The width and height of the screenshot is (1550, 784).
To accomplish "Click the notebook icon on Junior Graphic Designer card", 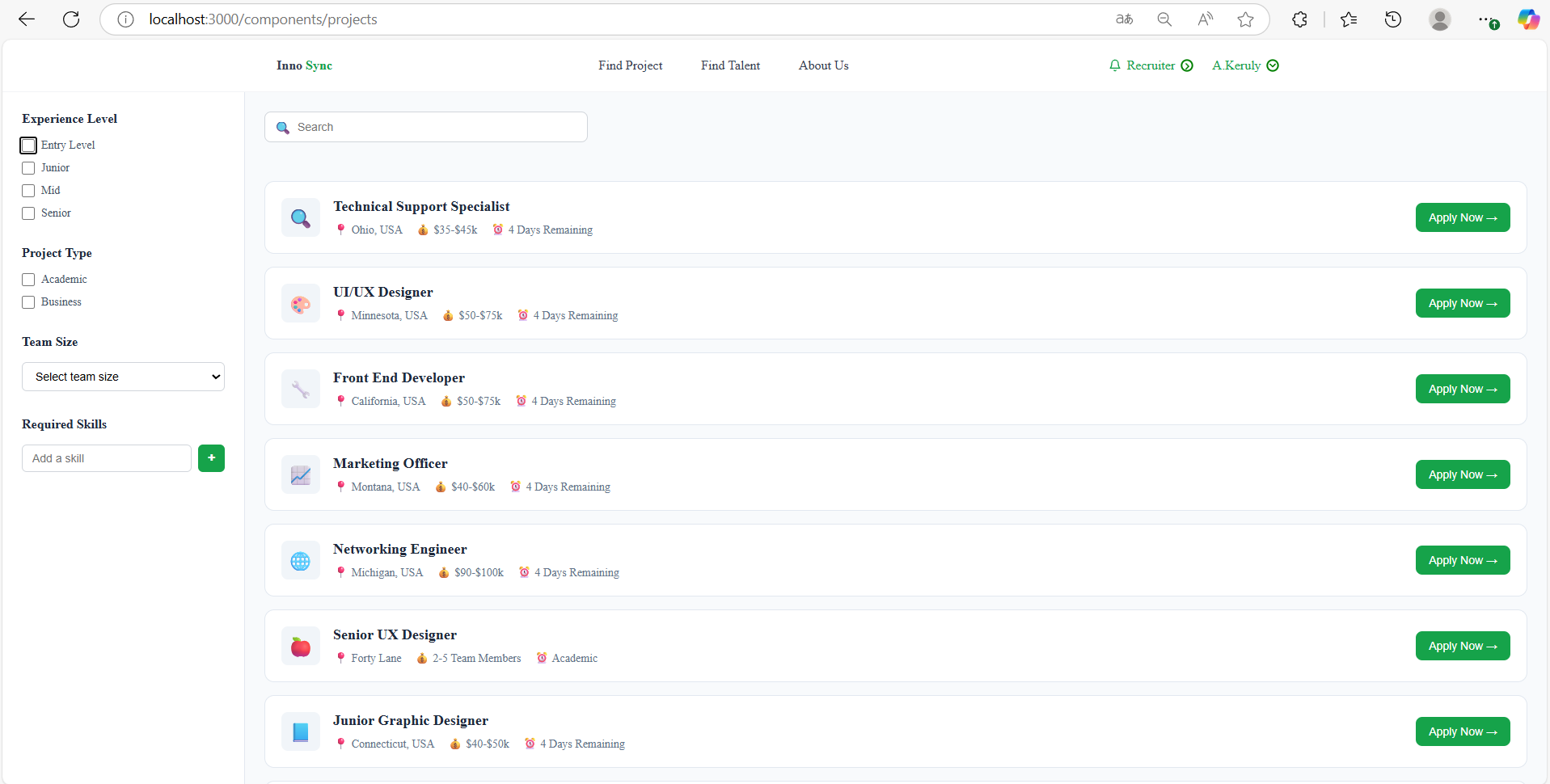I will coord(300,731).
